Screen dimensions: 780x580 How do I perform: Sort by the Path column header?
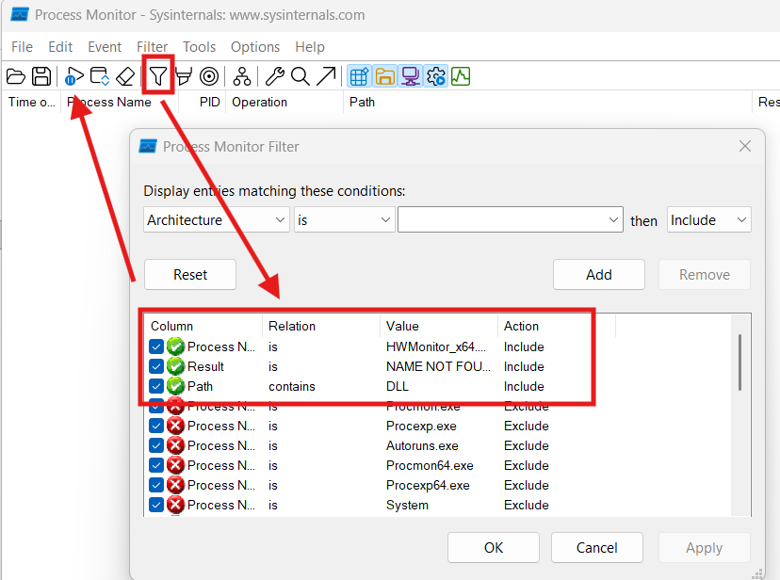pyautogui.click(x=547, y=102)
